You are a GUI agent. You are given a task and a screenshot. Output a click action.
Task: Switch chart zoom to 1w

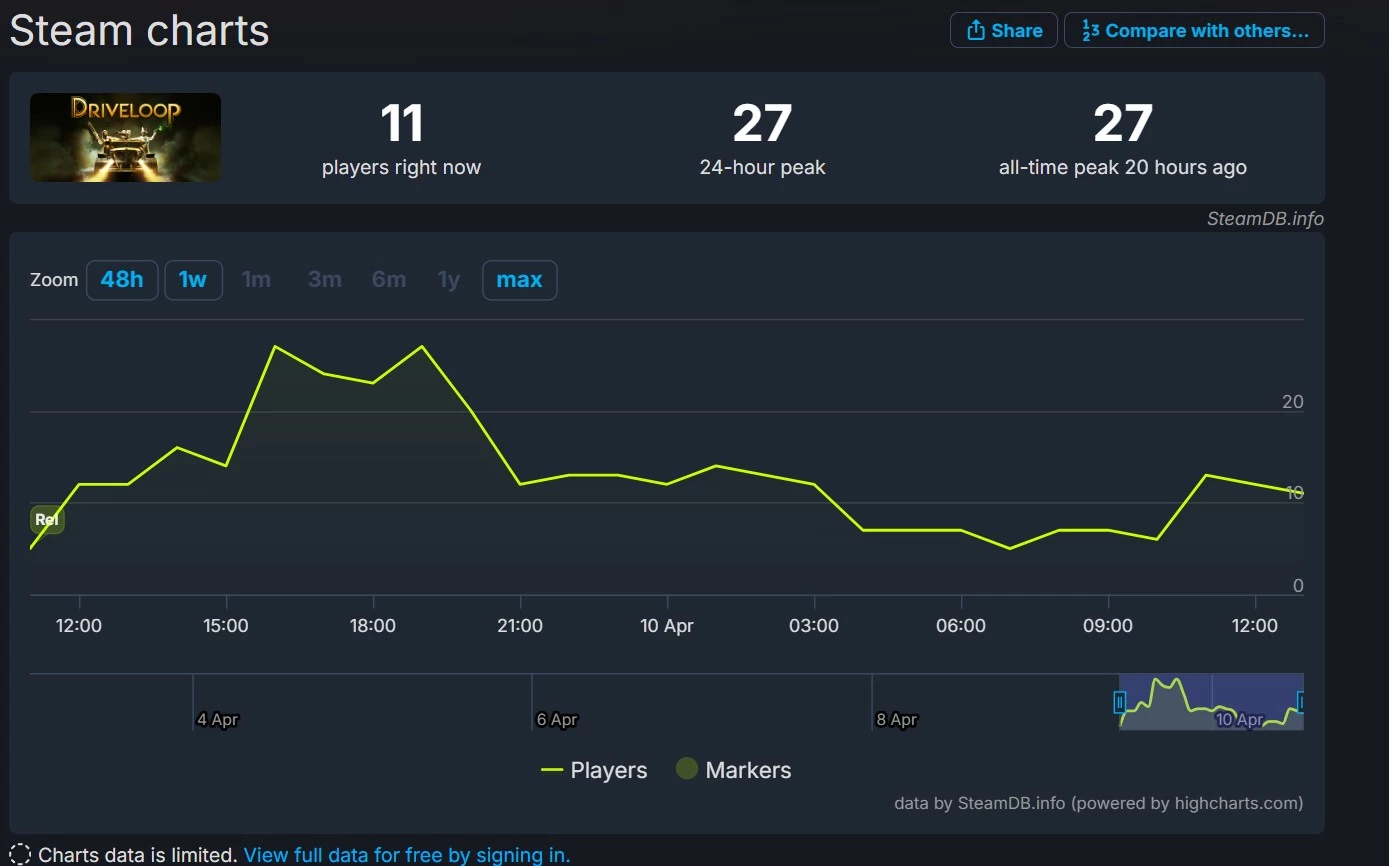coord(193,280)
